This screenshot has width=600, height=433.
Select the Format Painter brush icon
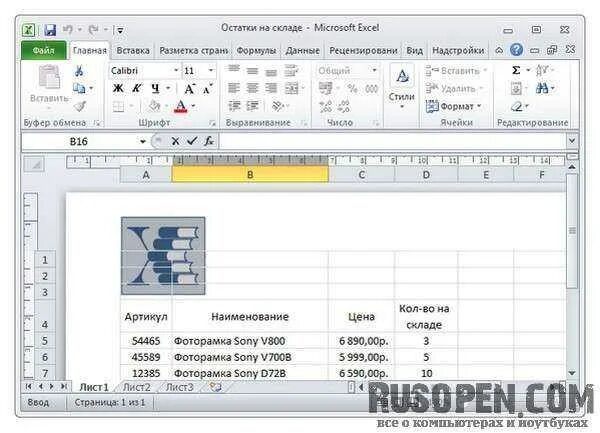[80, 106]
